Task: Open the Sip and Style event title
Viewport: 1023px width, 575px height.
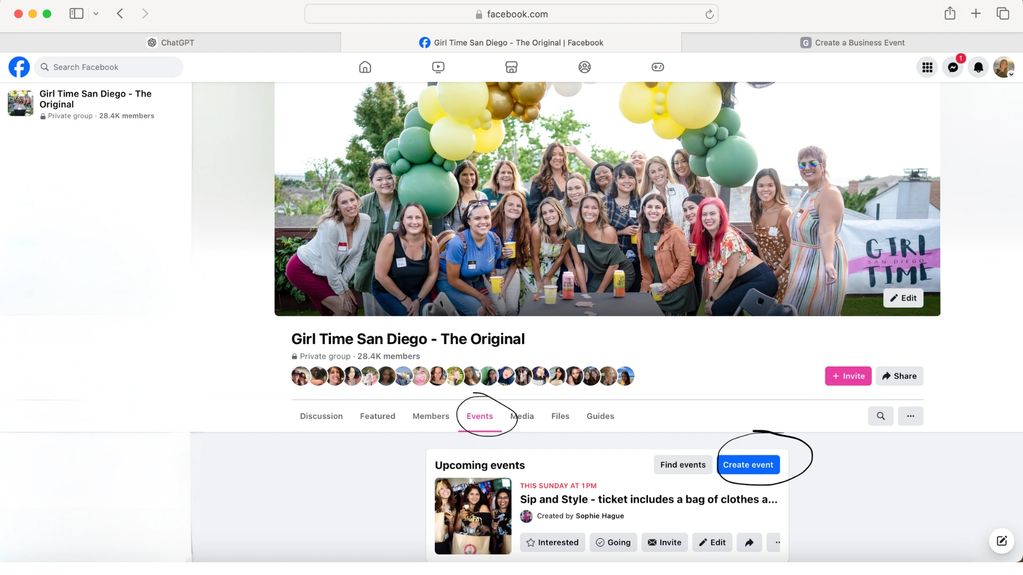Action: coord(649,499)
